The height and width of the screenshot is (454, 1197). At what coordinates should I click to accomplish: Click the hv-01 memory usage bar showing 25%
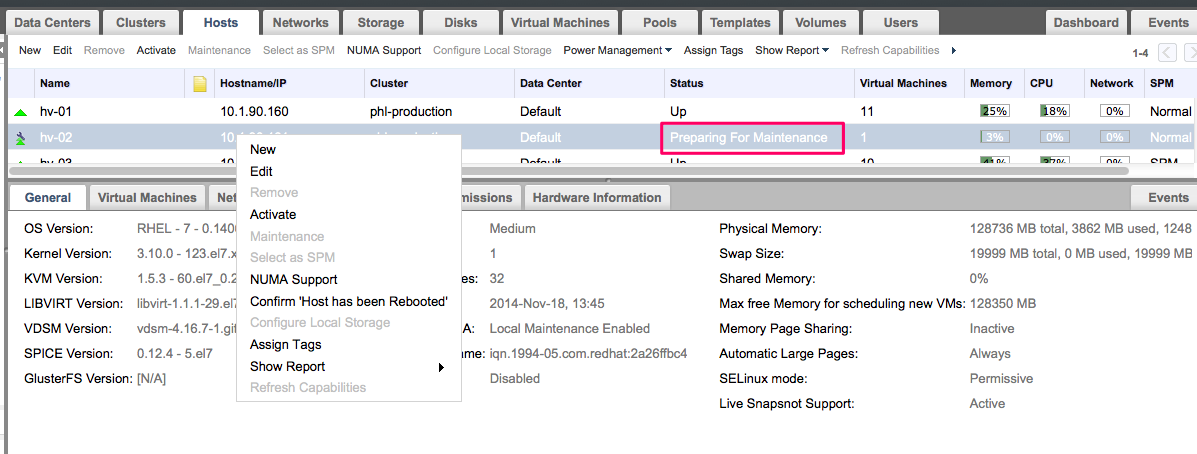pos(994,111)
